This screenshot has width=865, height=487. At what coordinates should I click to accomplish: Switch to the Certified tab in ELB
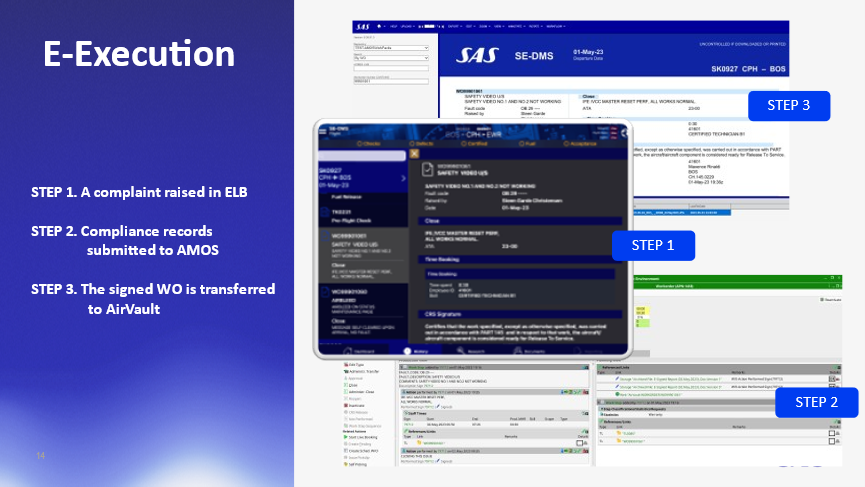(x=474, y=144)
